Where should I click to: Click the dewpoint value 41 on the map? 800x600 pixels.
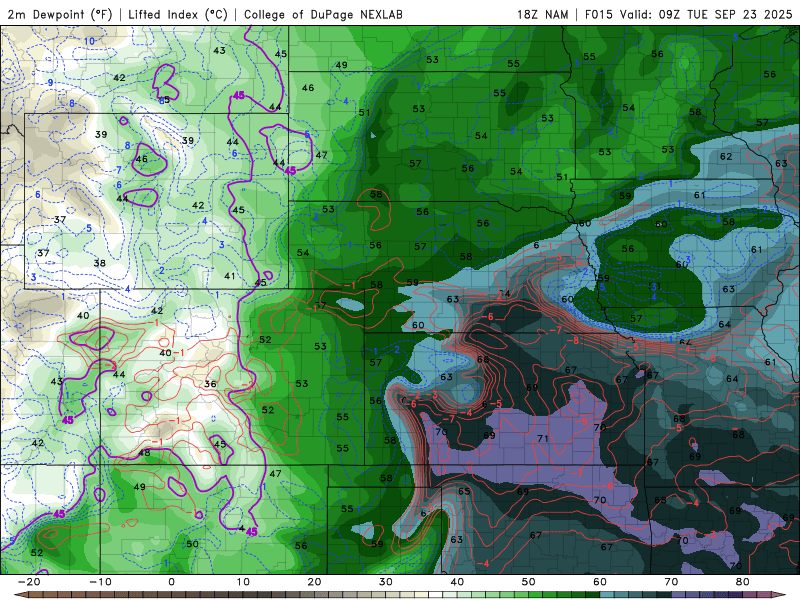click(x=230, y=276)
